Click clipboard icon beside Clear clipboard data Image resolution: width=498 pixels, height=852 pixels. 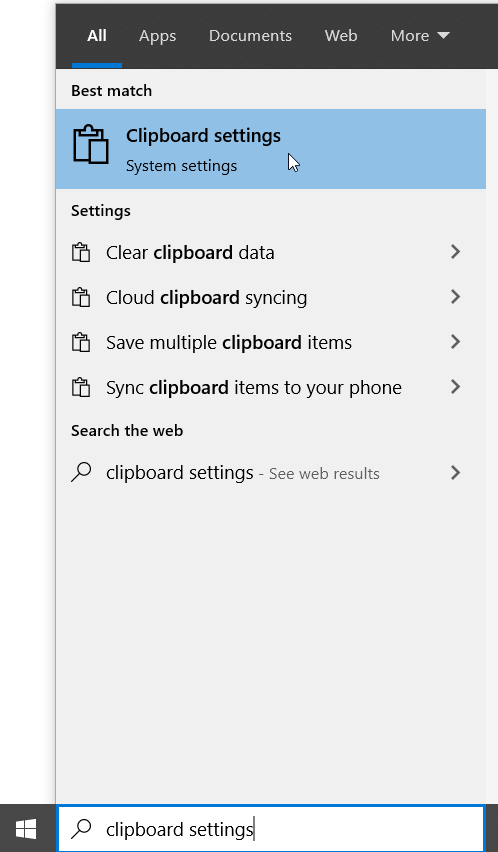(x=81, y=253)
